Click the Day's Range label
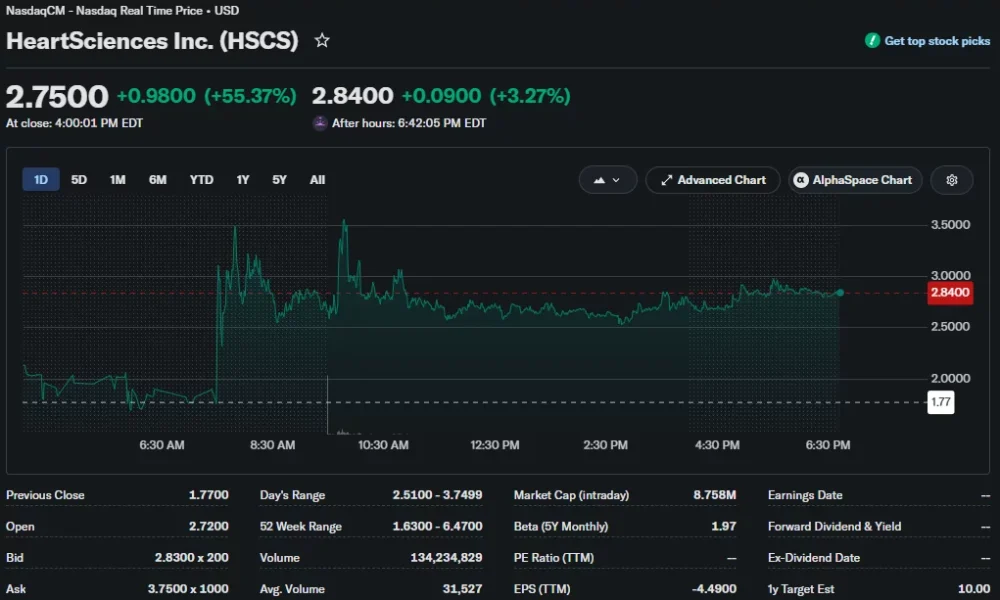Image resolution: width=1000 pixels, height=600 pixels. [292, 495]
